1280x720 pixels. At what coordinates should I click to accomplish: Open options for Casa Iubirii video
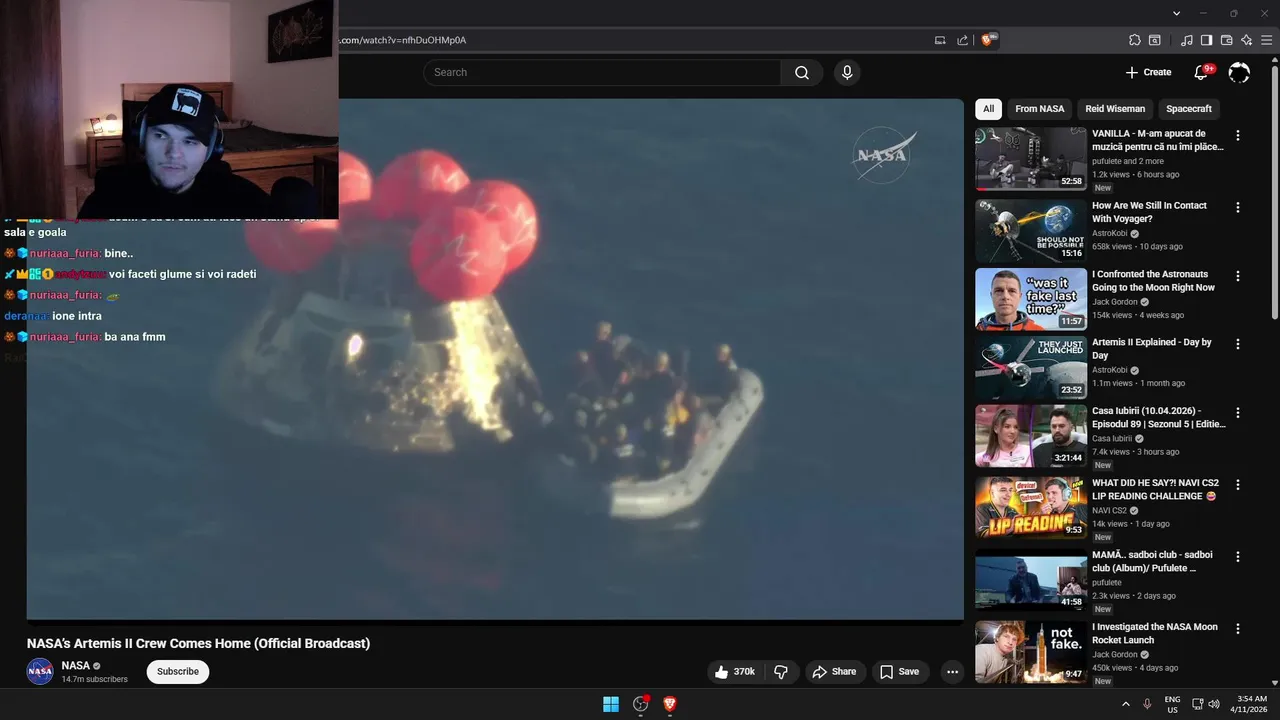(x=1238, y=412)
